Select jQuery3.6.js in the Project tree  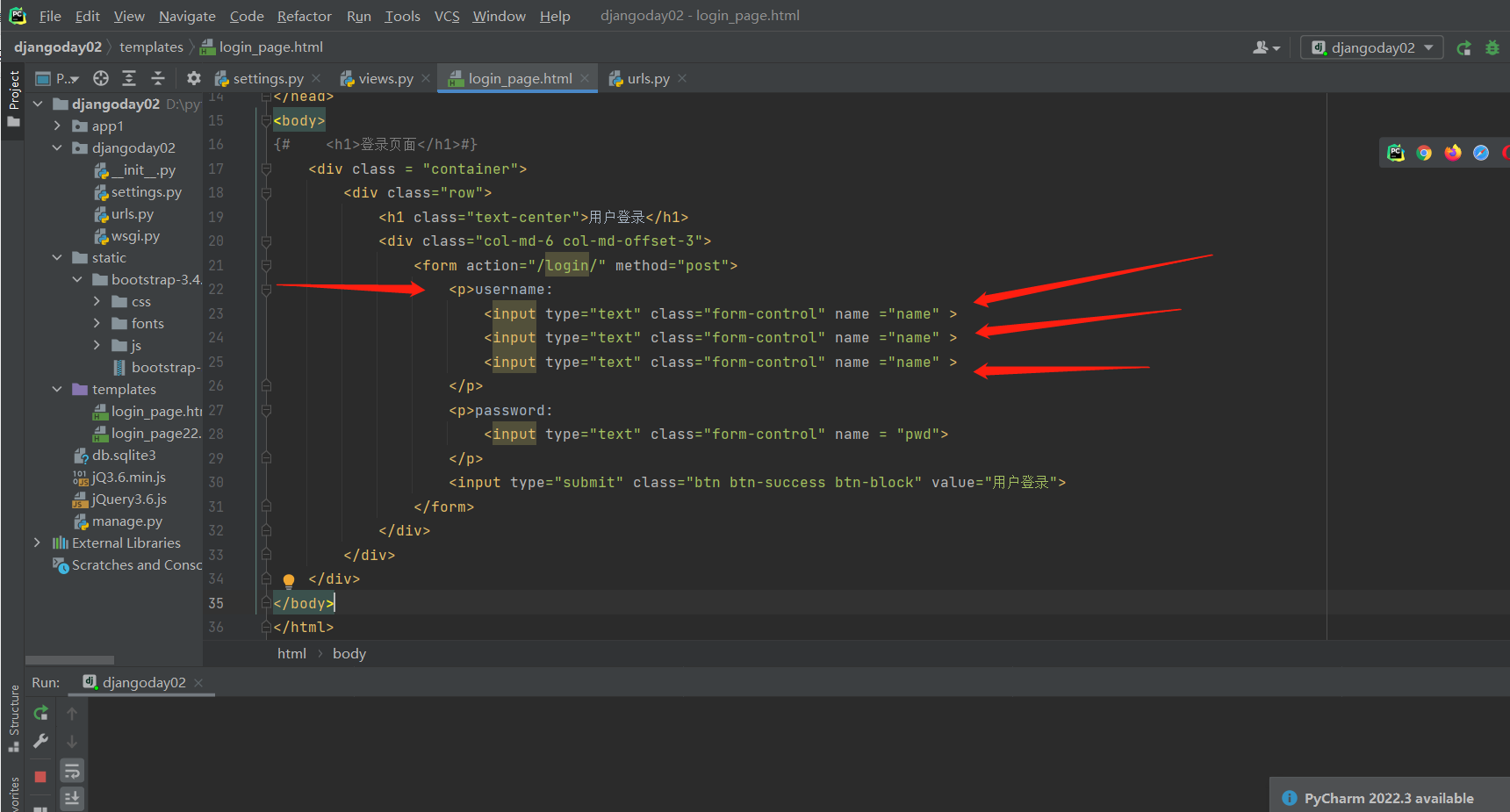click(x=129, y=499)
